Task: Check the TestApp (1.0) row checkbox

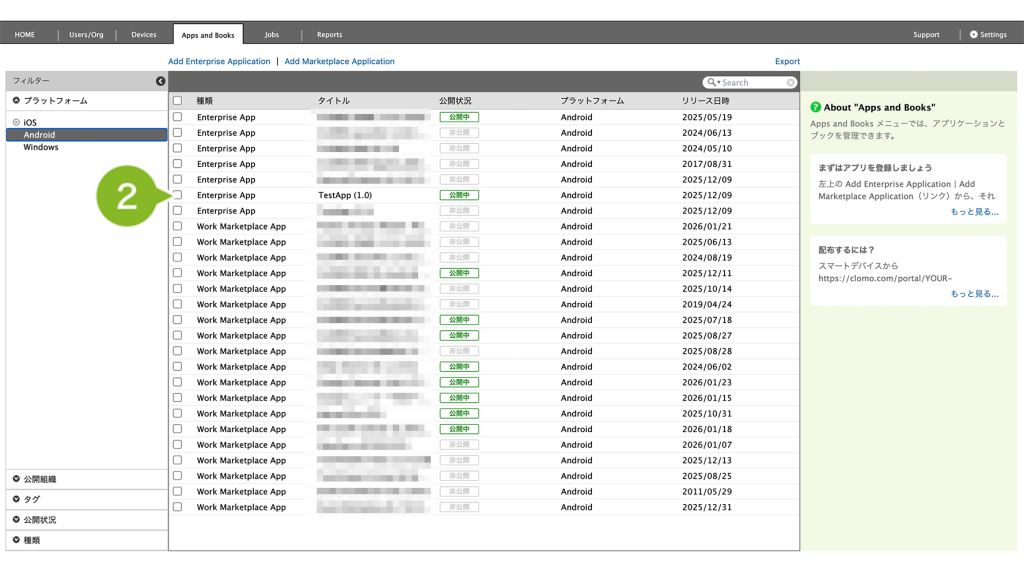Action: click(178, 195)
